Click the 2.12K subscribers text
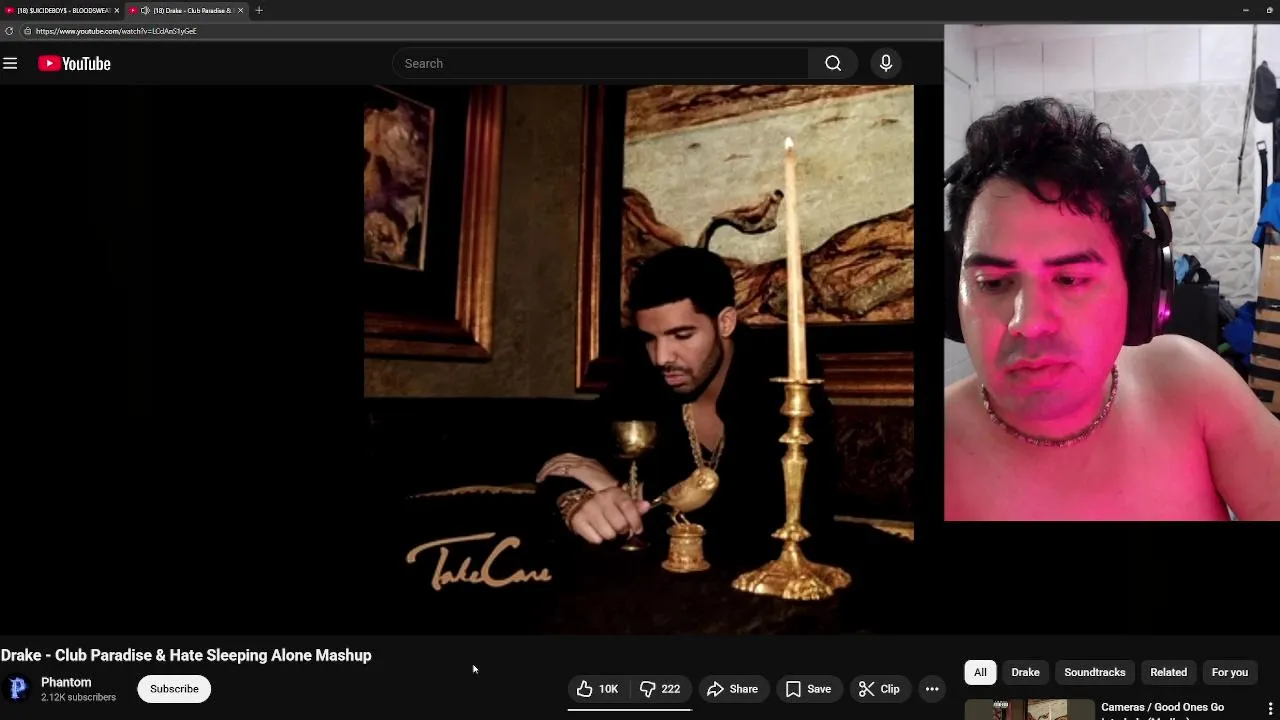1280x720 pixels. point(78,697)
